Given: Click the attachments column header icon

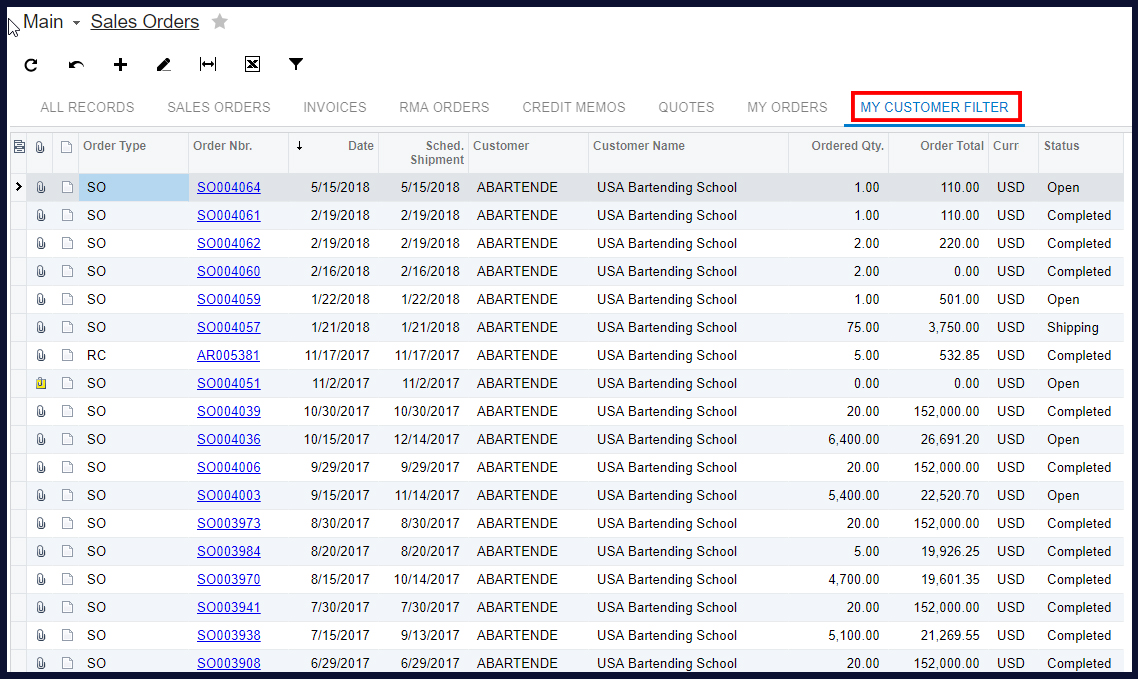Looking at the screenshot, I should 41,147.
